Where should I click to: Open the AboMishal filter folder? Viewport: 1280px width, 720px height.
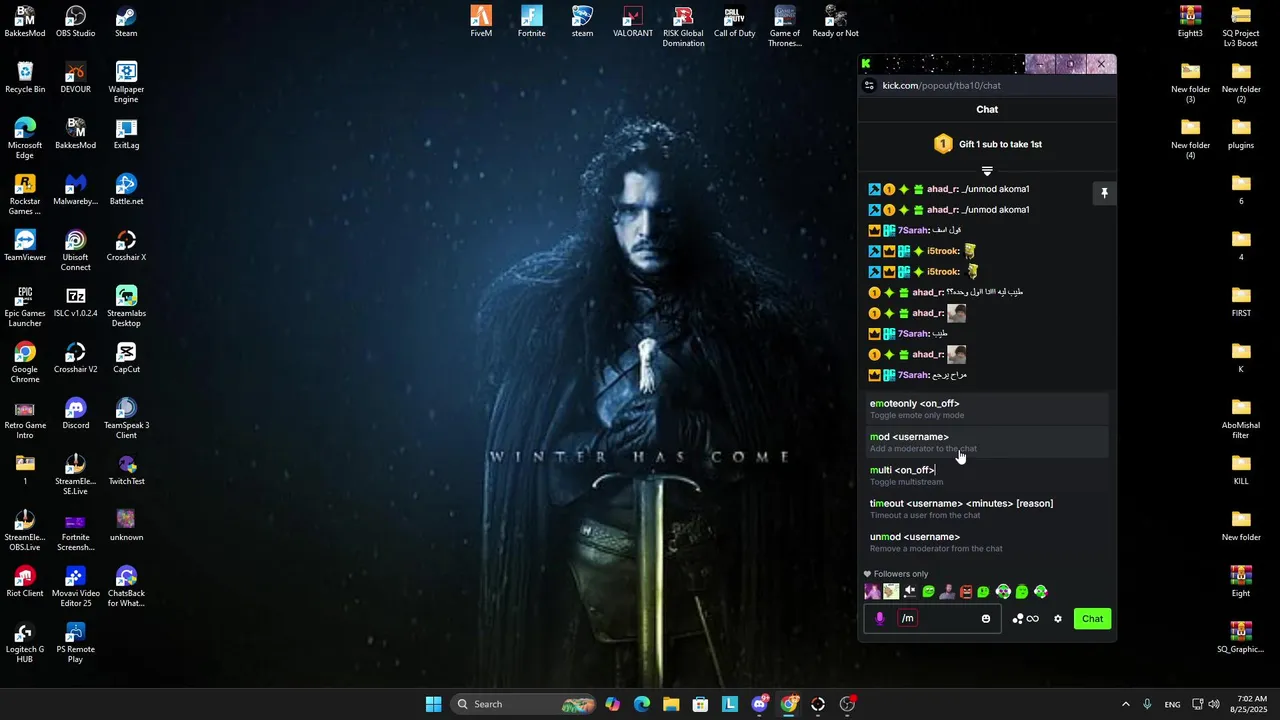[1241, 419]
